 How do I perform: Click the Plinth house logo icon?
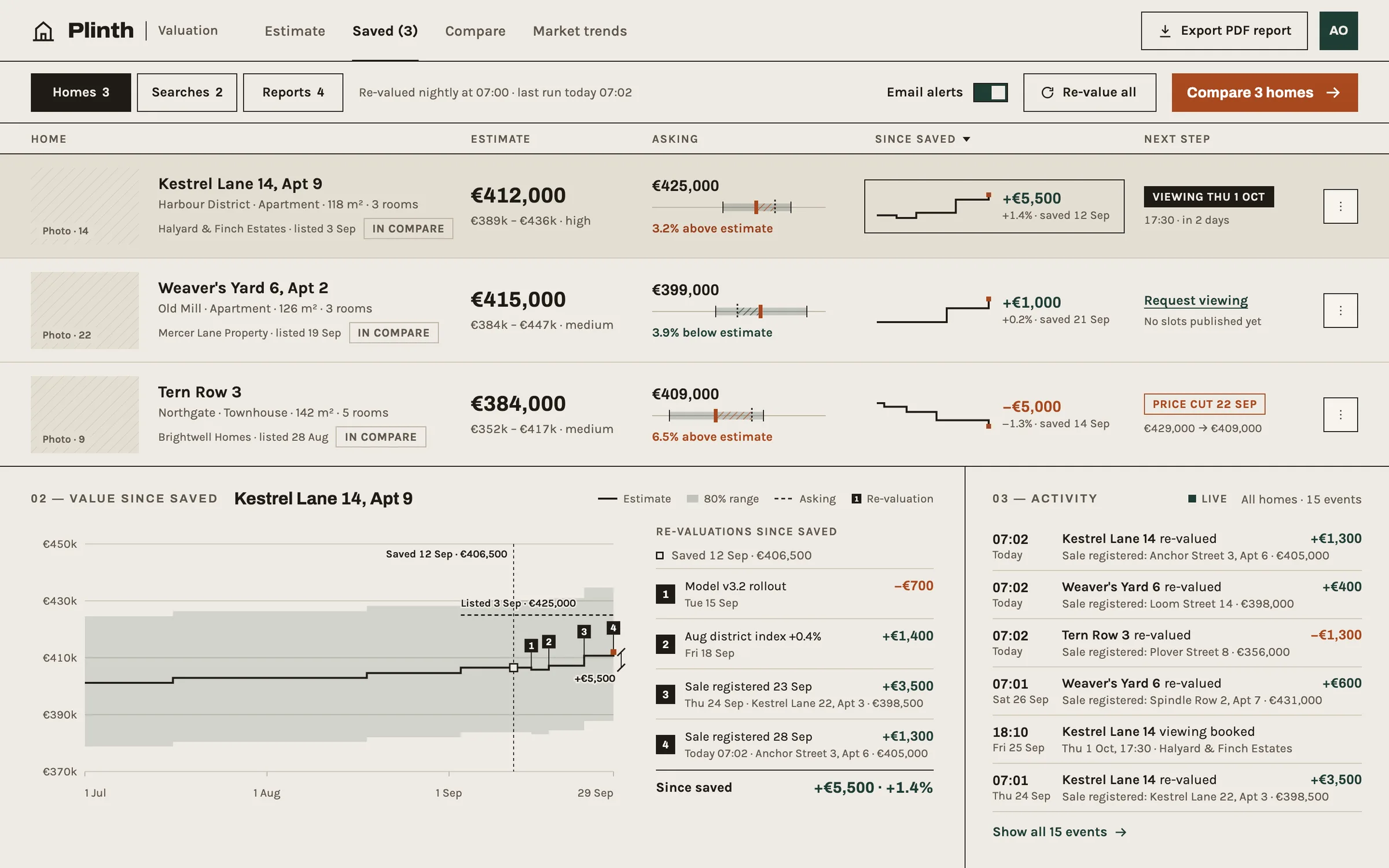43,31
